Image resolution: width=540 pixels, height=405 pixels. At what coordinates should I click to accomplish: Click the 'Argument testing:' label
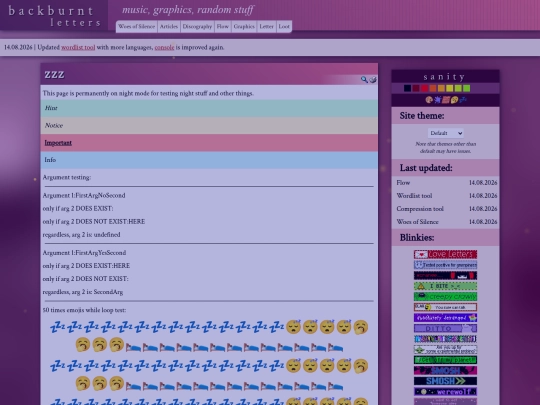click(x=66, y=177)
